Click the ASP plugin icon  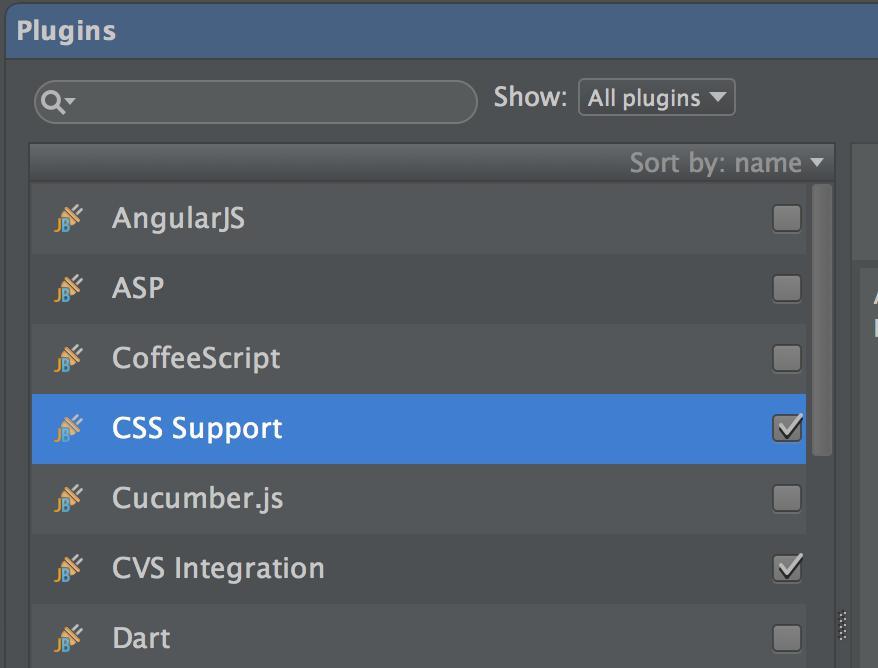point(68,289)
